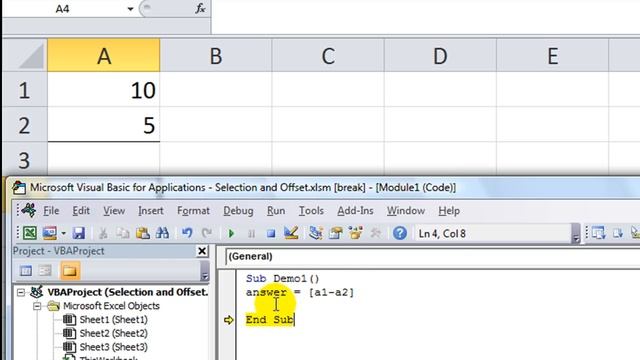Click the Redo arrow icon
The image size is (640, 360).
coord(207,233)
